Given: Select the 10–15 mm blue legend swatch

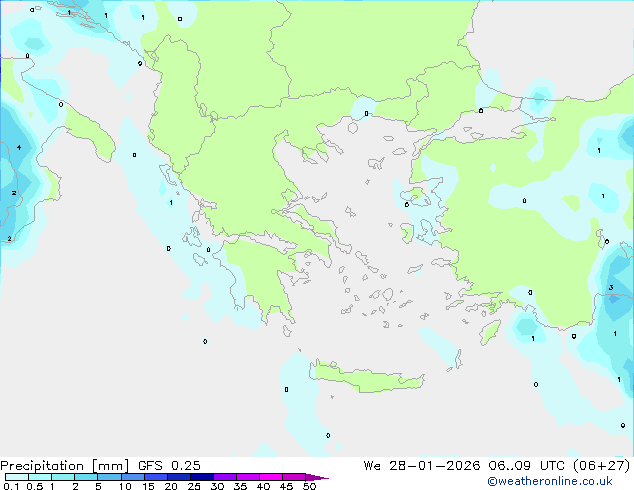Looking at the screenshot, I should [132, 477].
